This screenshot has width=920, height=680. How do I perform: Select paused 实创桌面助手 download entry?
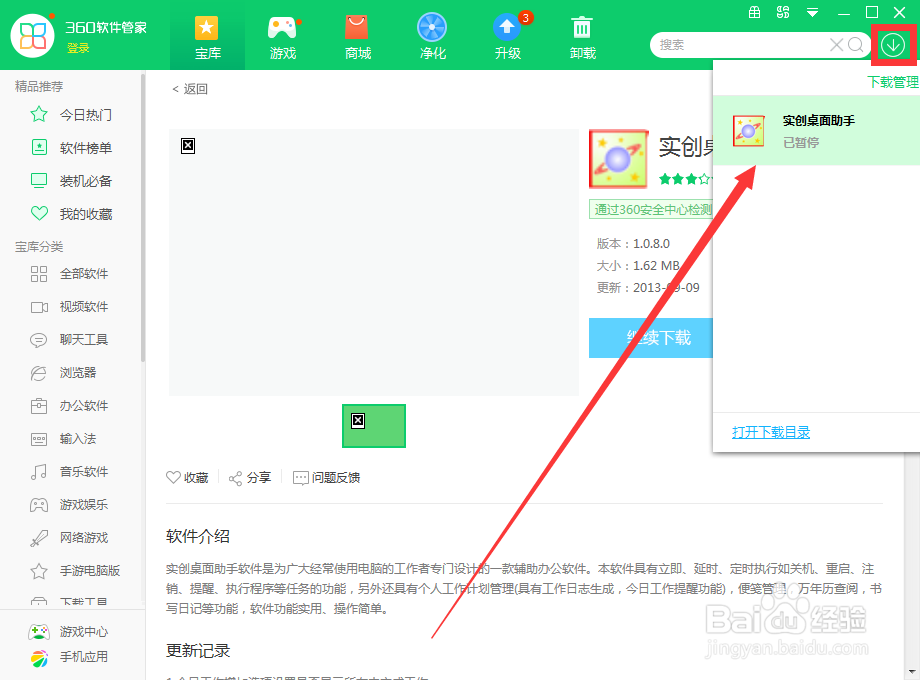tap(816, 131)
